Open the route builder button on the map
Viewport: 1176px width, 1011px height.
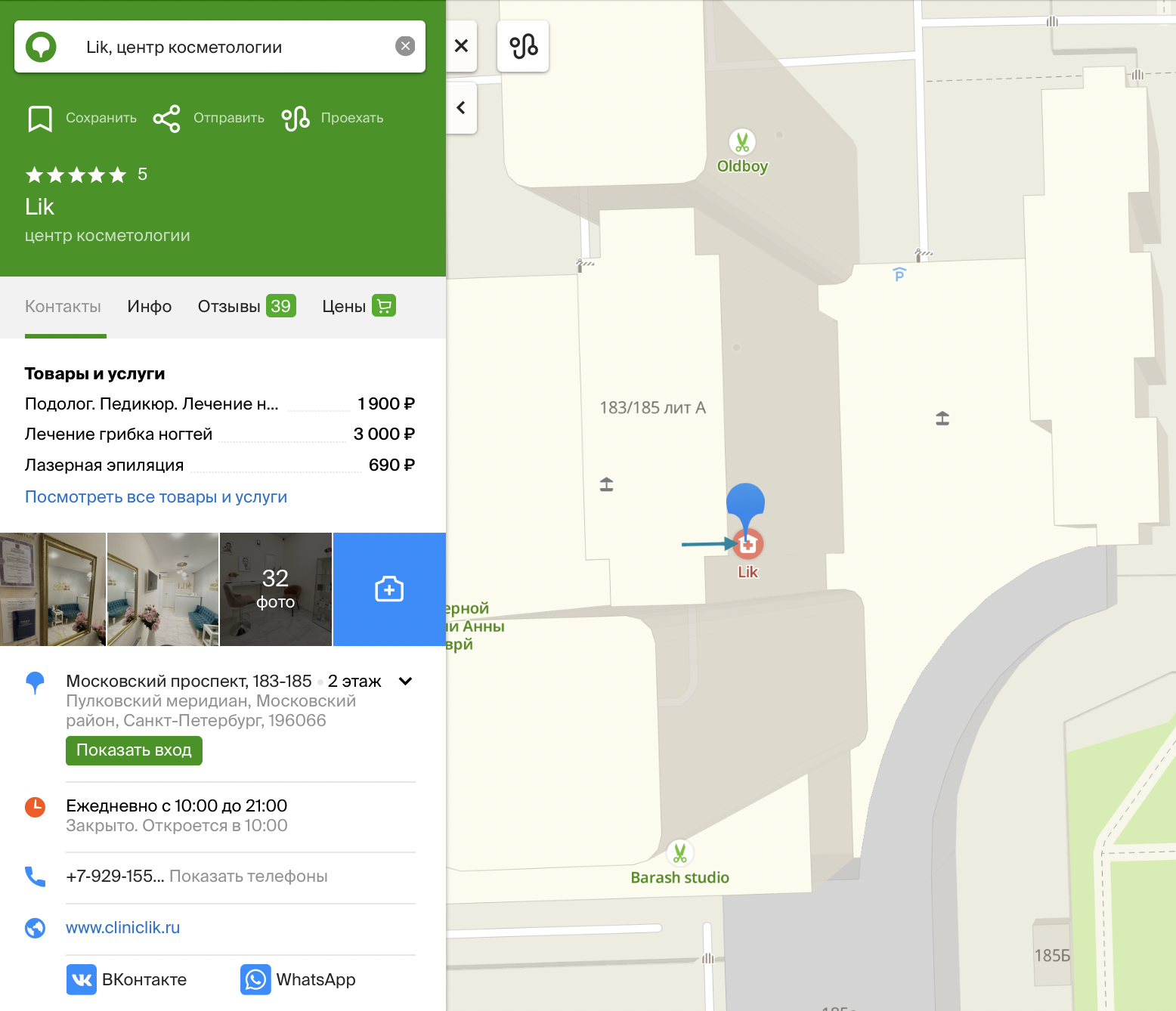[x=523, y=46]
